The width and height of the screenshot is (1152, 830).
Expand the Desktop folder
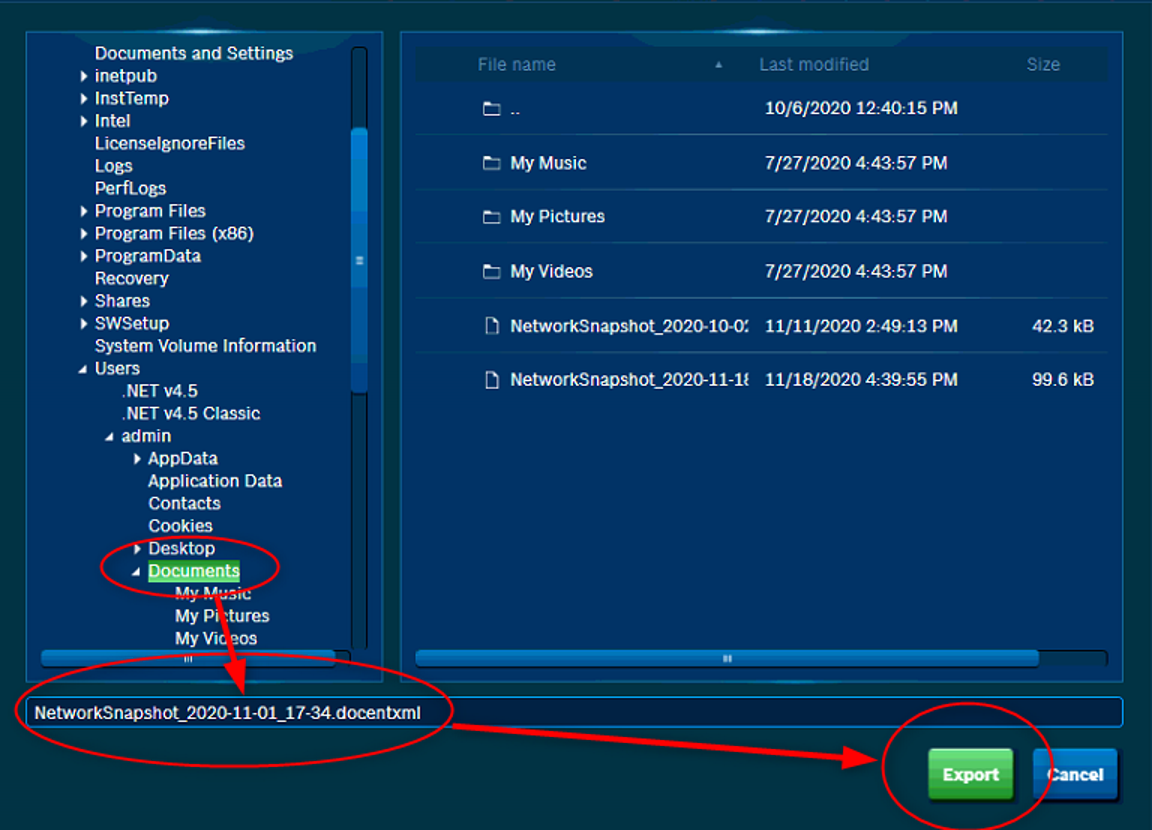point(137,549)
